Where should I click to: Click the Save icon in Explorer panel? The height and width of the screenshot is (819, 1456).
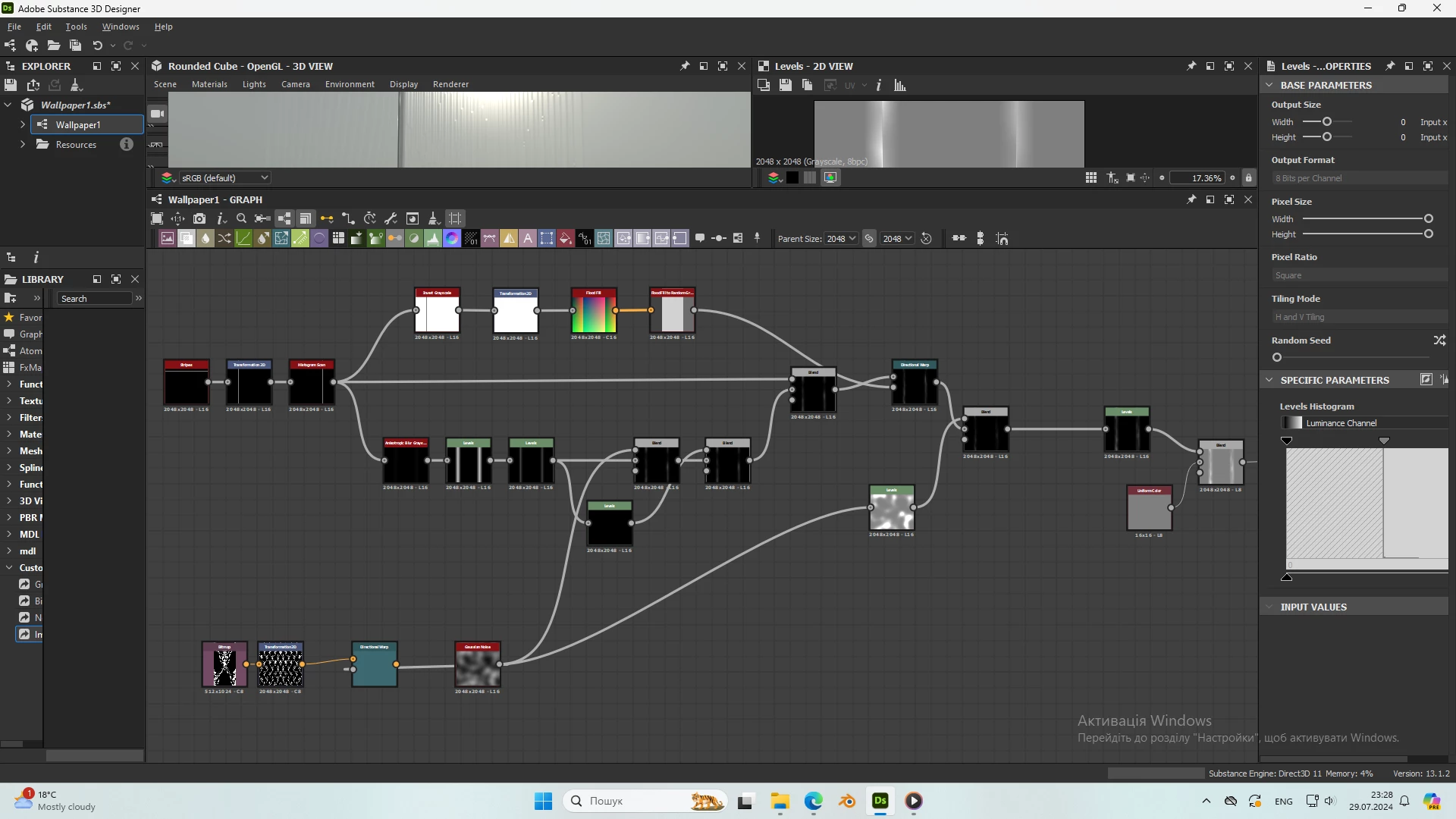[x=11, y=85]
